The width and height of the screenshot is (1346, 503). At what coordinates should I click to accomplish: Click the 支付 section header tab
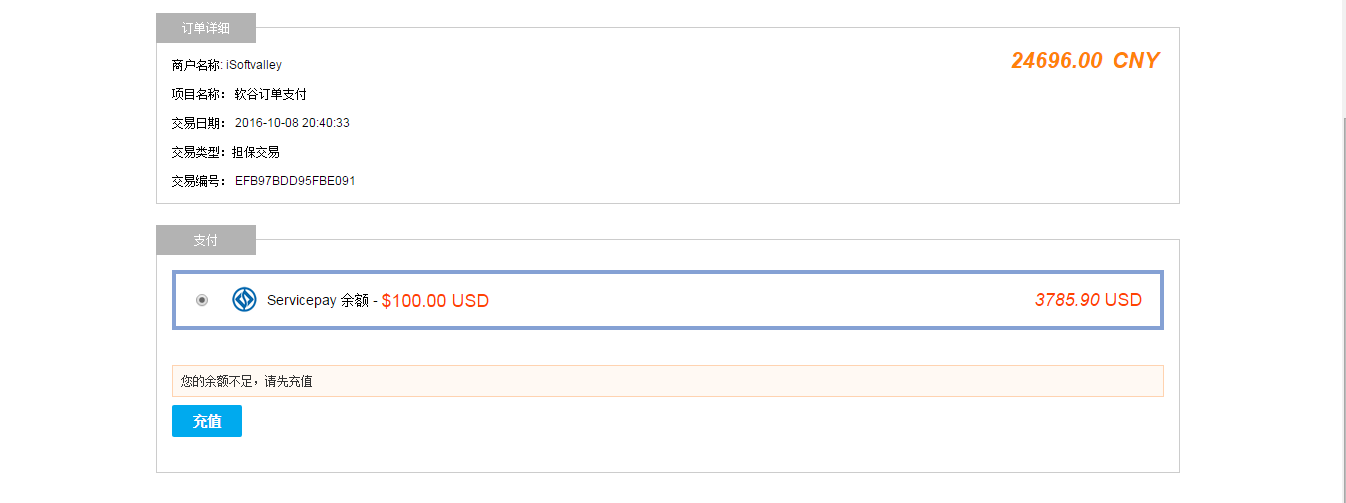pos(206,241)
